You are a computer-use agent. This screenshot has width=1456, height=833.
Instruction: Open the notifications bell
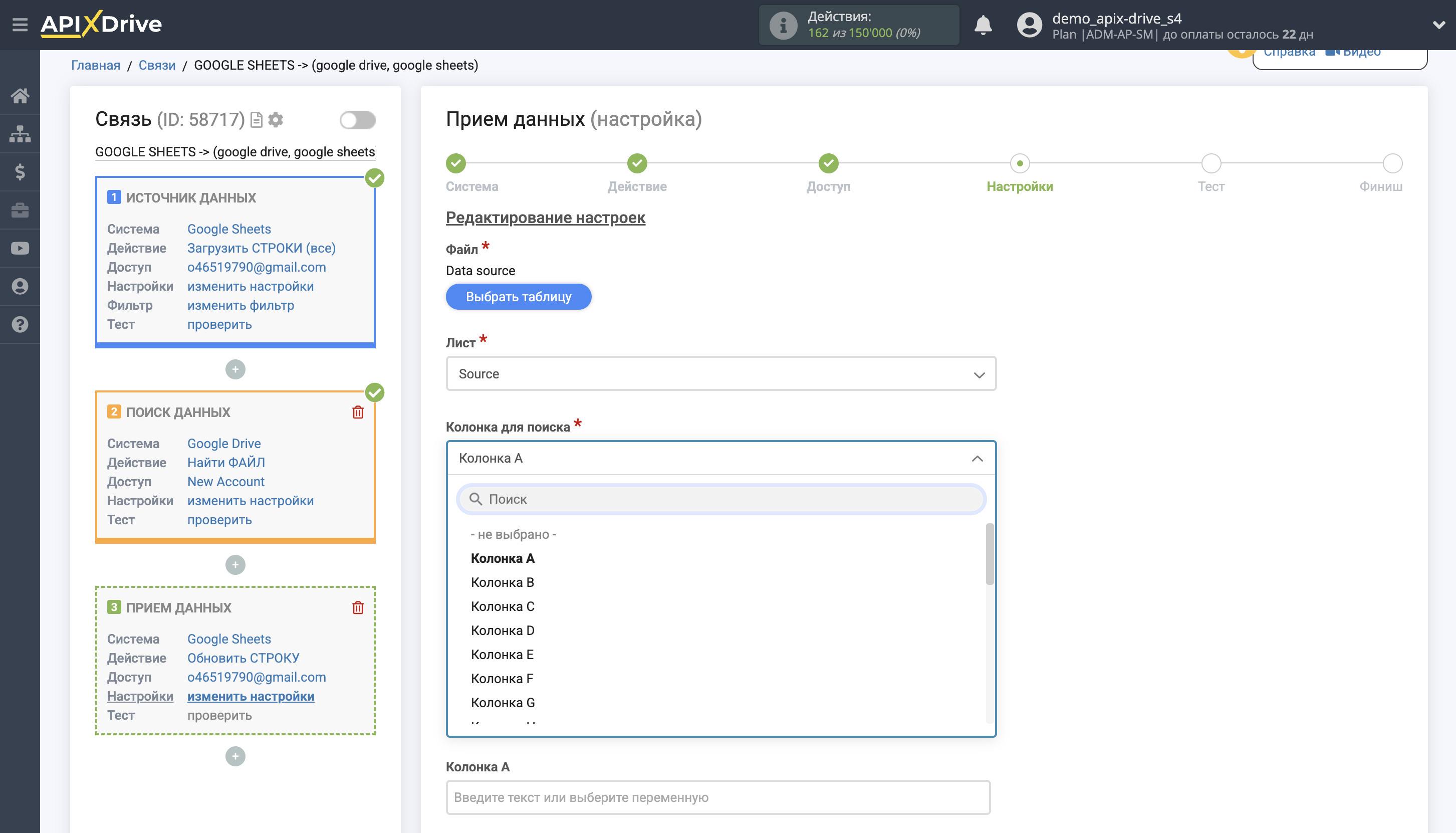(983, 25)
